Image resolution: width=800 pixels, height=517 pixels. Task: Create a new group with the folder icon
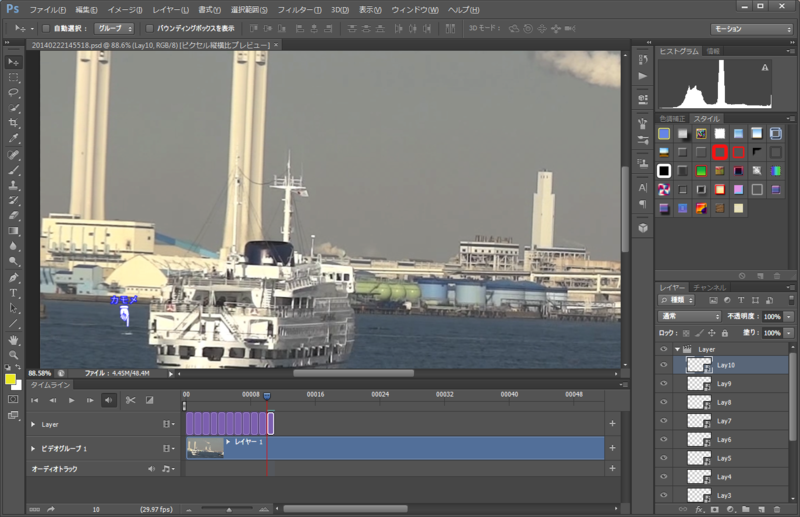(x=745, y=509)
